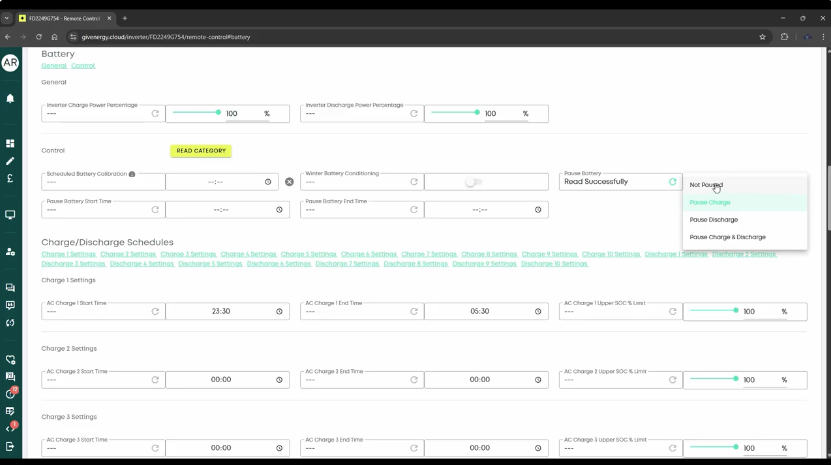Toggle the Winter Battery Conditioning switch
The height and width of the screenshot is (465, 831).
click(473, 182)
